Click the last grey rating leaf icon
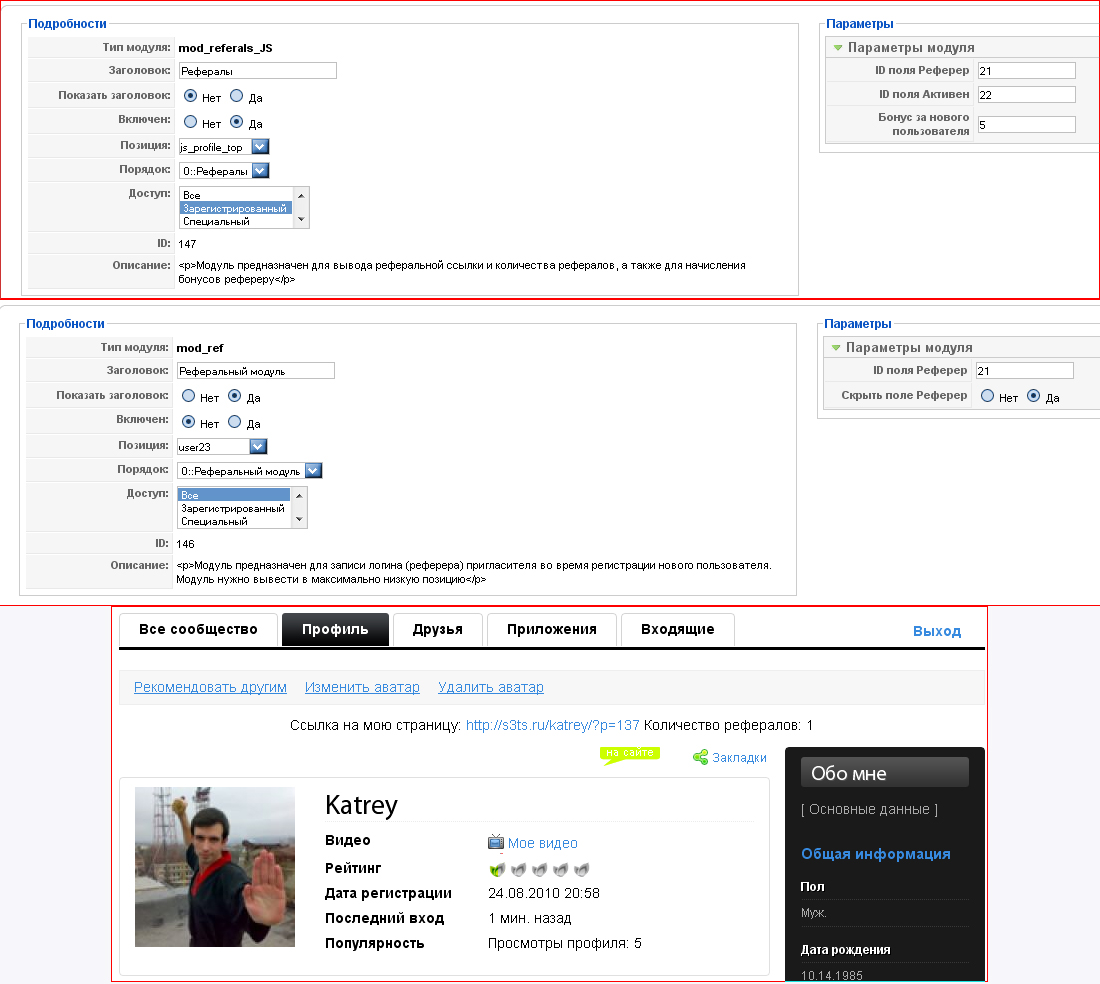The width and height of the screenshot is (1100, 984). click(582, 870)
